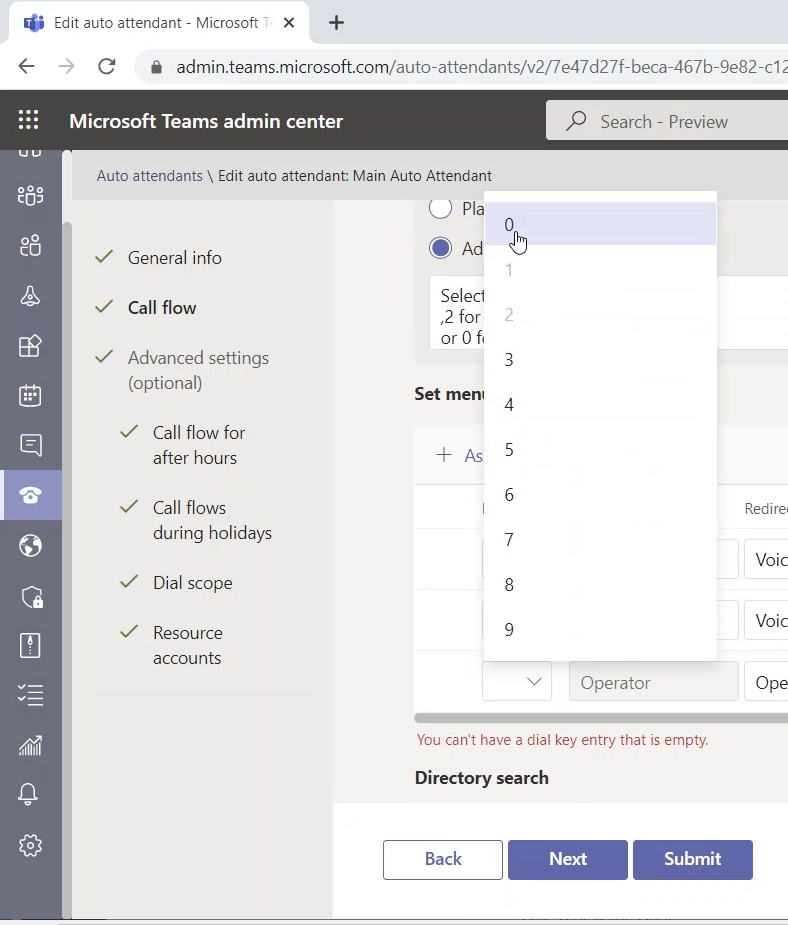Click the Meetings calendar icon in sidebar
The height and width of the screenshot is (925, 788).
[x=30, y=395]
